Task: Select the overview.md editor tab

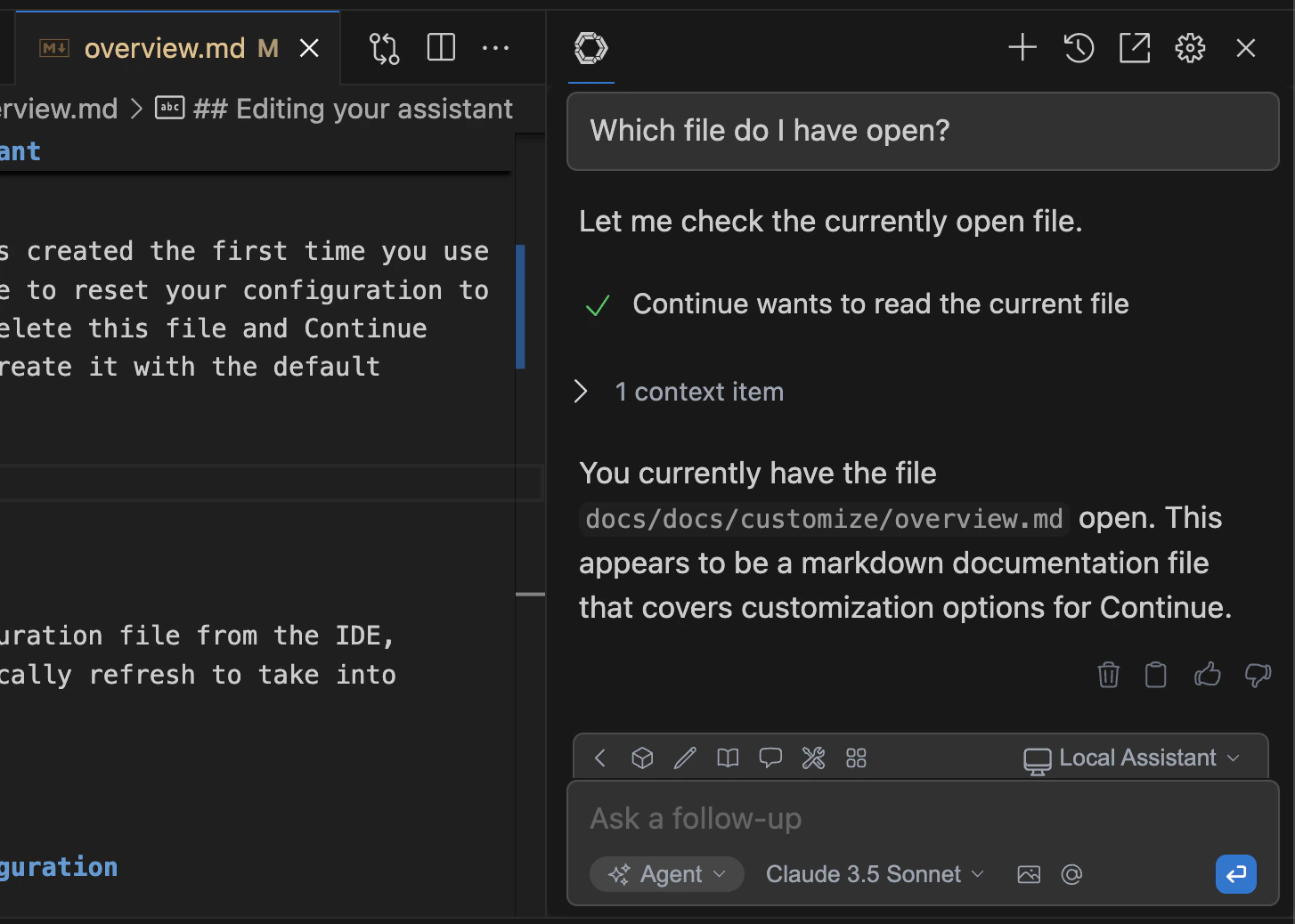Action: coord(165,48)
